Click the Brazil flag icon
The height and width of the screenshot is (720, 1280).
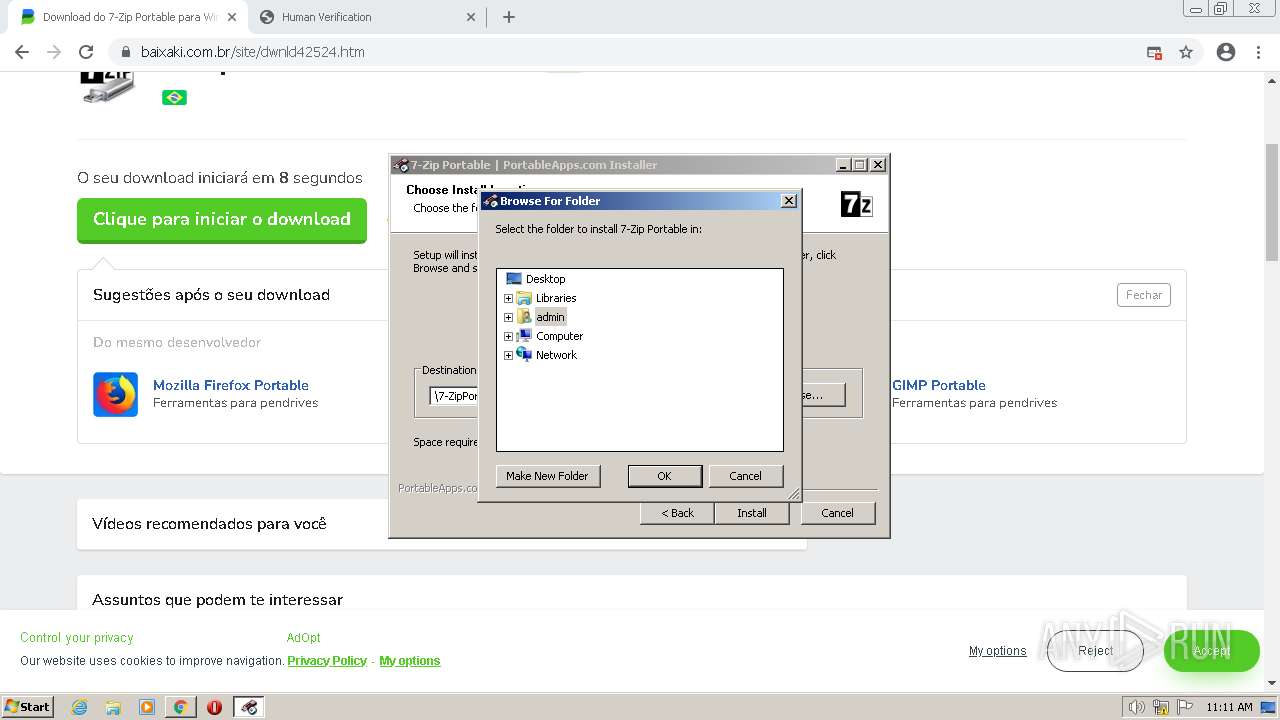coord(174,97)
